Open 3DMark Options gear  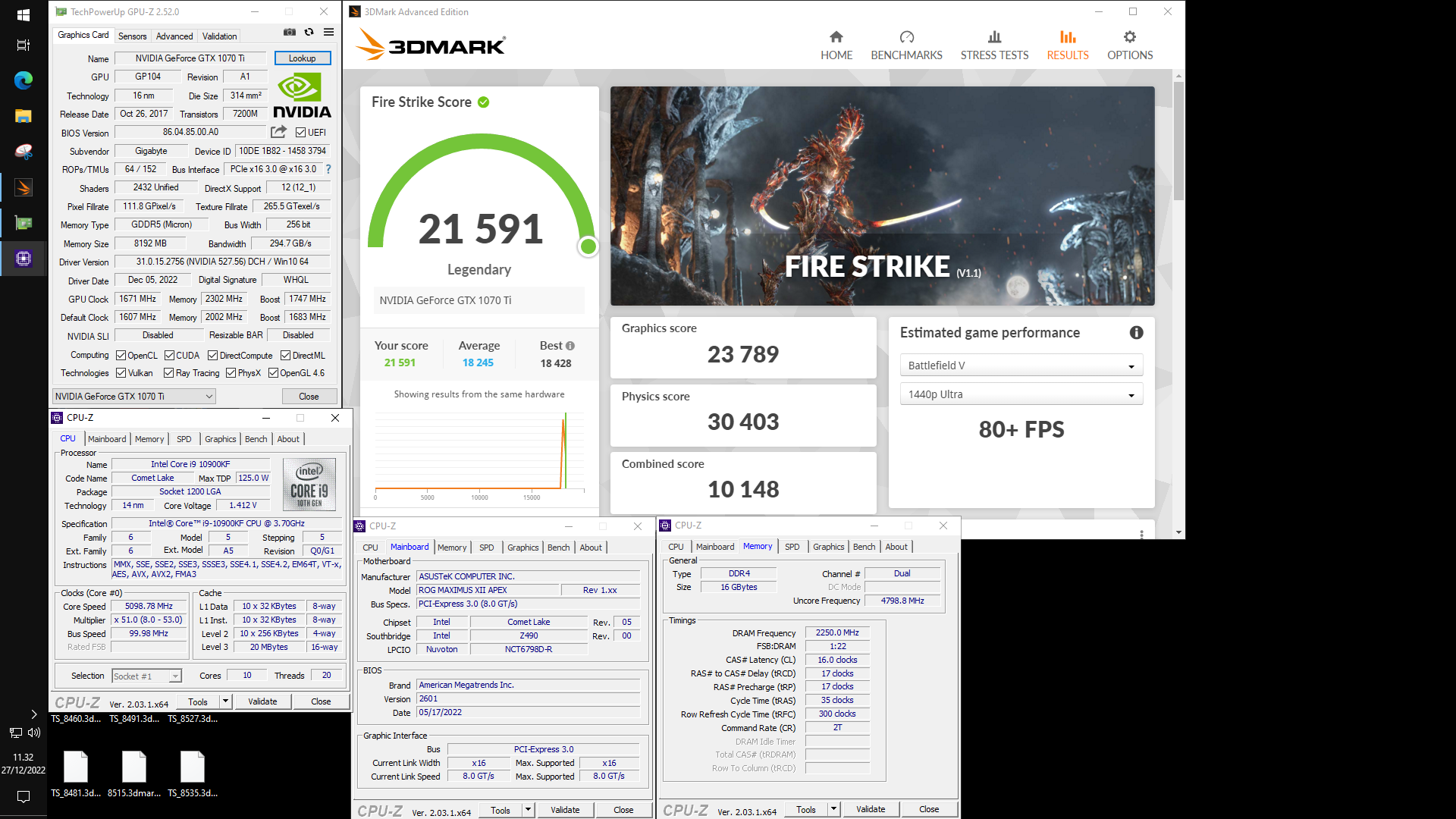click(x=1130, y=45)
